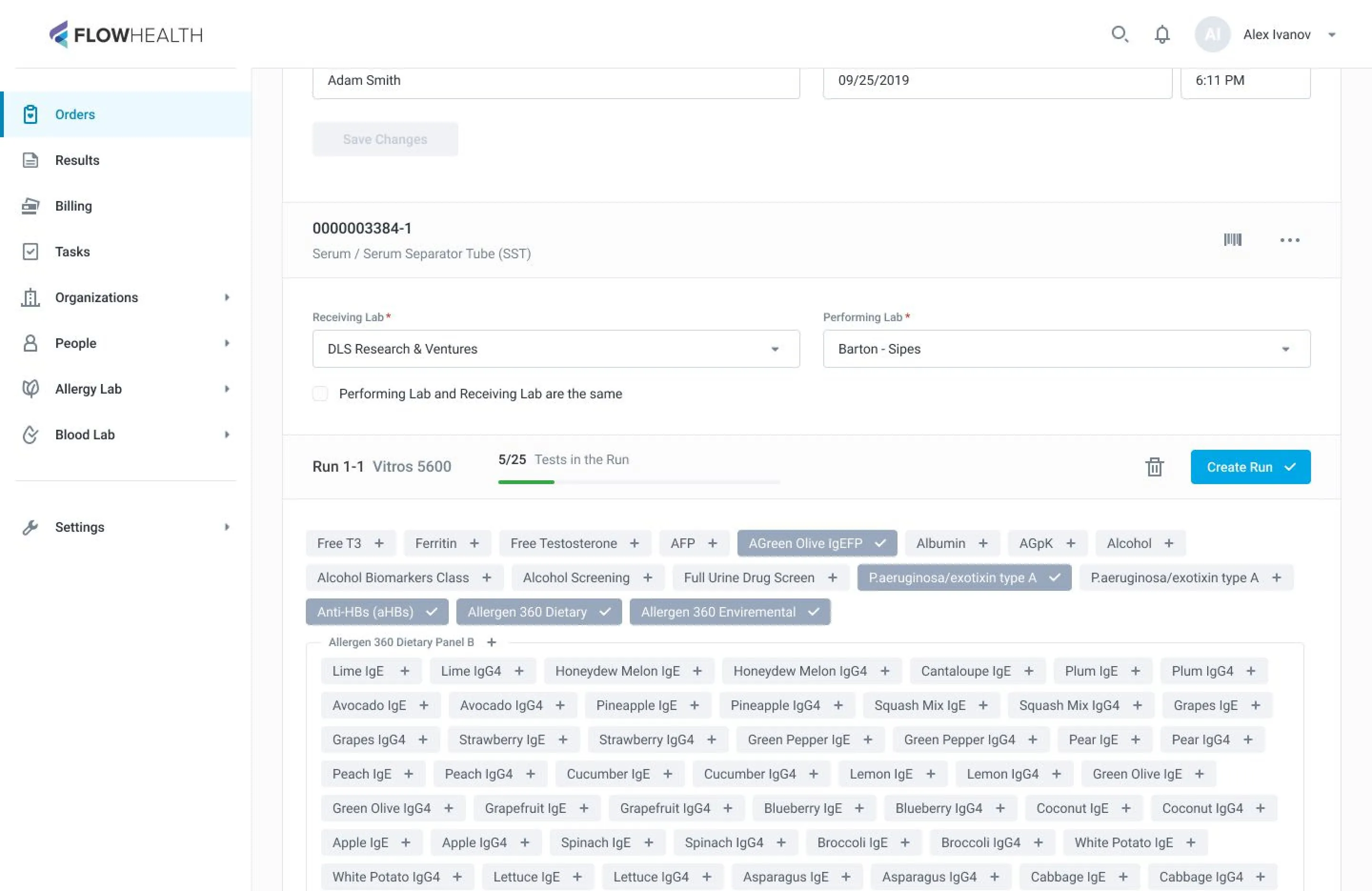Click the Orders clipboard icon

pos(30,114)
